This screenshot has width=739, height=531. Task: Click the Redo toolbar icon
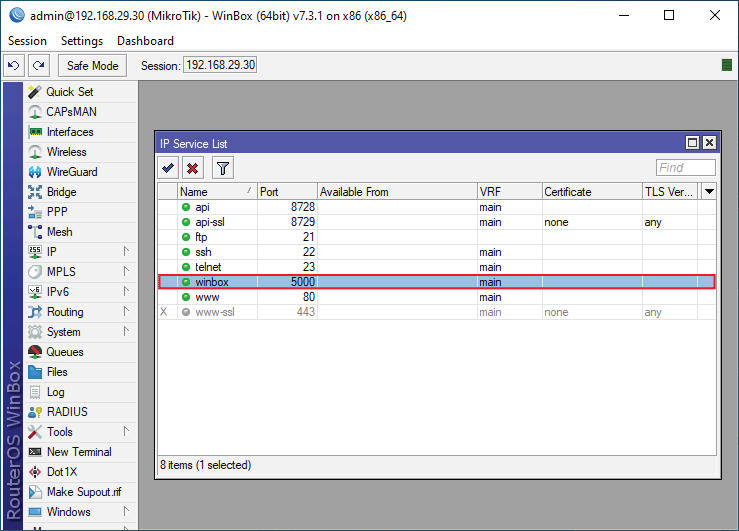click(39, 65)
